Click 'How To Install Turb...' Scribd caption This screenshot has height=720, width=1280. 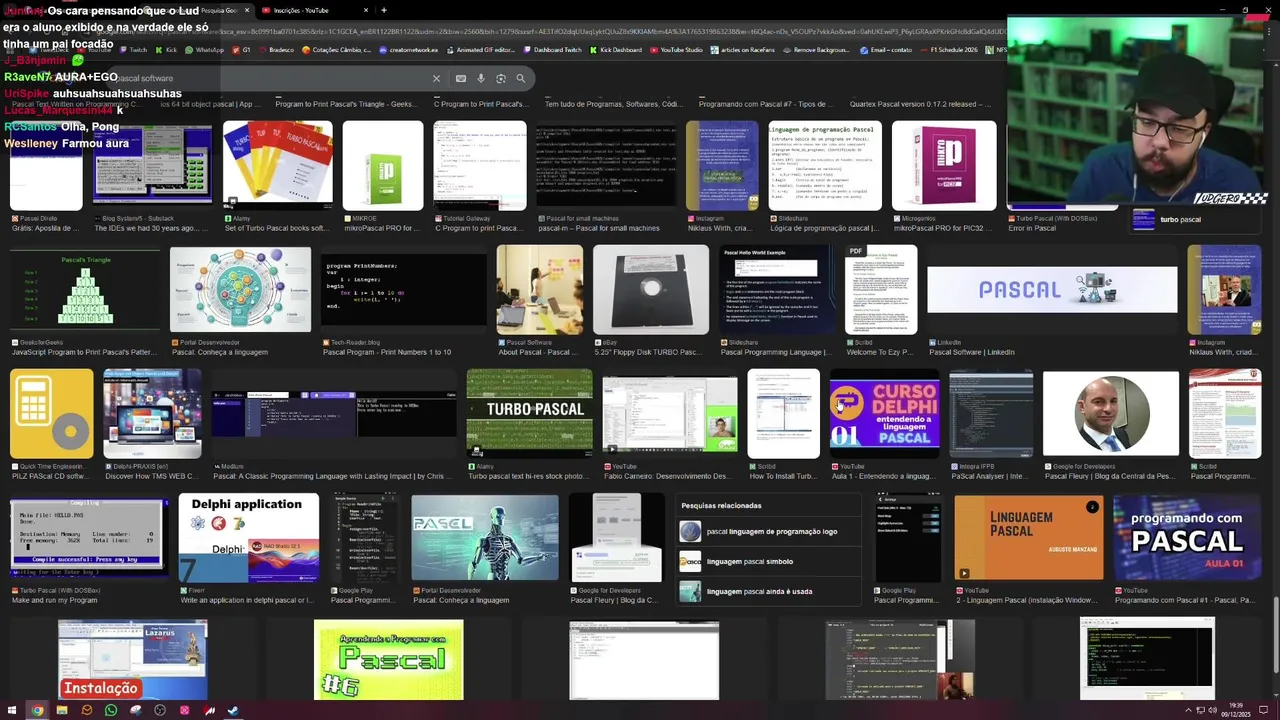tap(783, 476)
